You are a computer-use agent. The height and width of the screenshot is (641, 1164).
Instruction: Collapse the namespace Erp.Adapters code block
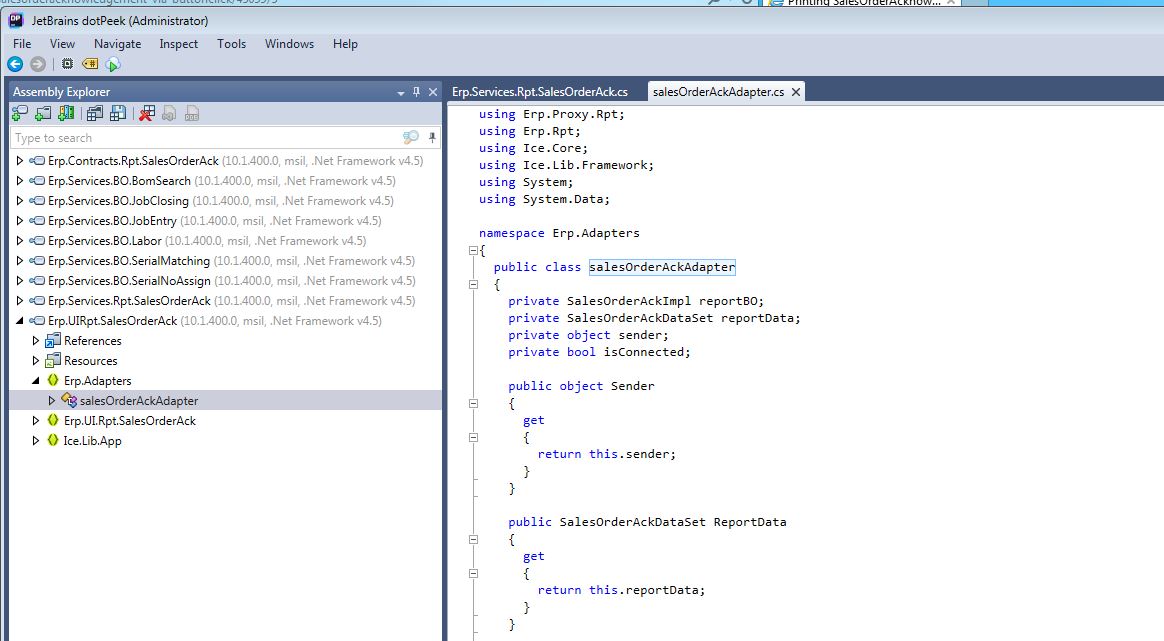pos(474,250)
